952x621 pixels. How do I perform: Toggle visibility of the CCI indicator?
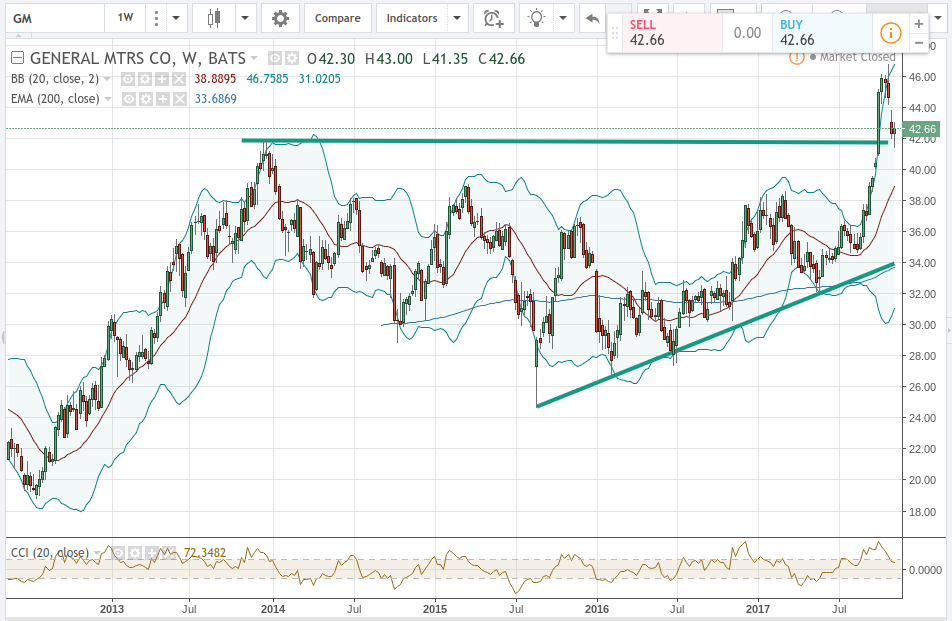118,551
